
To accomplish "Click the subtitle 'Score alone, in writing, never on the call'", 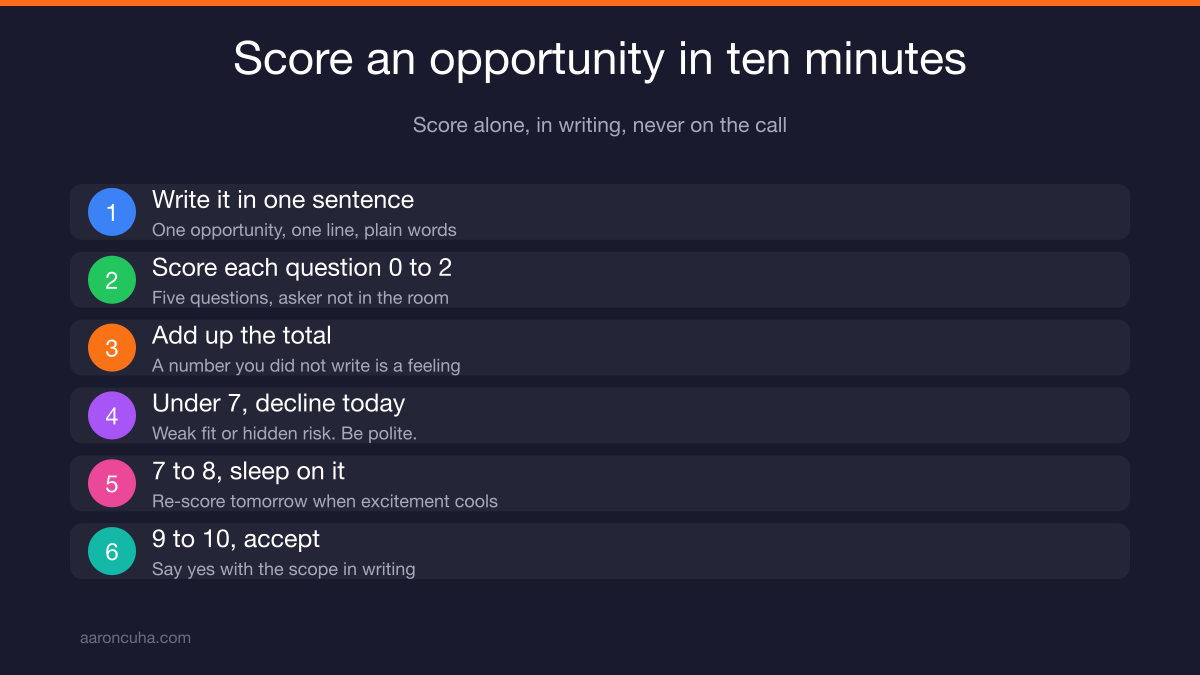I will click(x=600, y=125).
